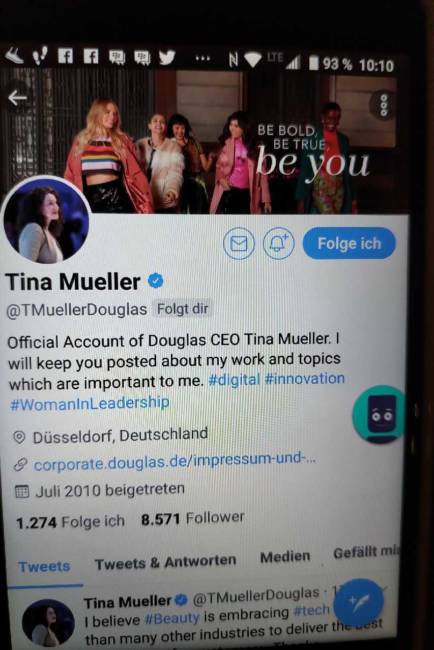Switch to Tweets & Antworten tab

point(165,563)
